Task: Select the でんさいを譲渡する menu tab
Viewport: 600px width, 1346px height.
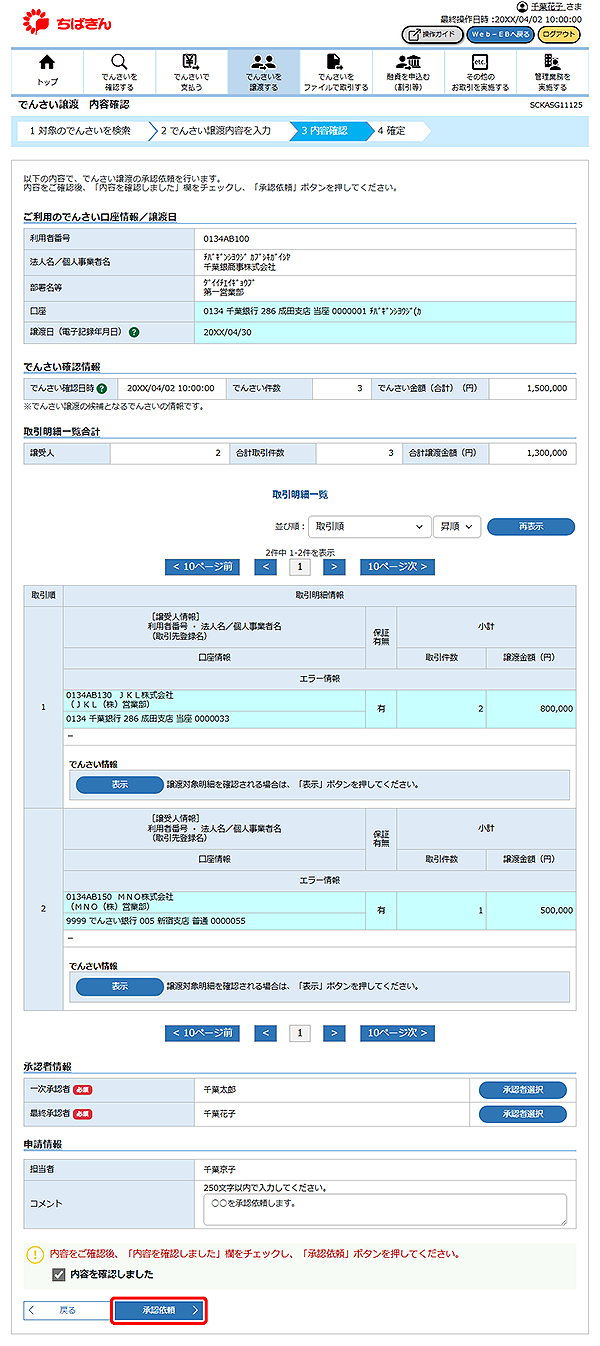Action: tap(263, 72)
